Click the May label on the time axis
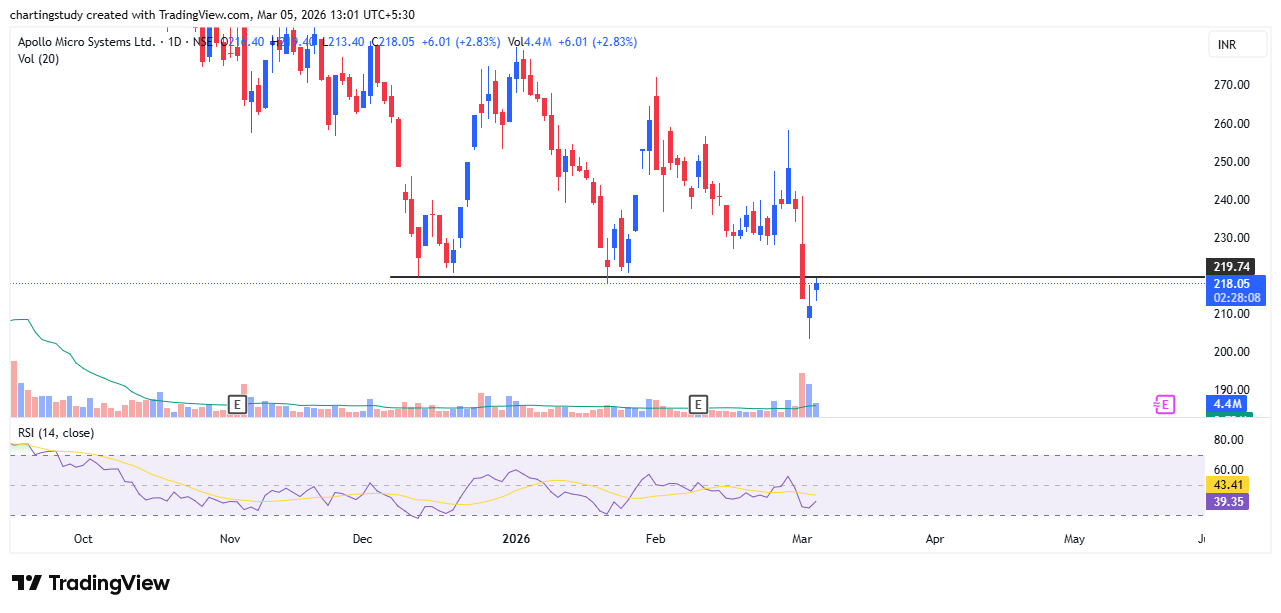 click(x=1074, y=539)
